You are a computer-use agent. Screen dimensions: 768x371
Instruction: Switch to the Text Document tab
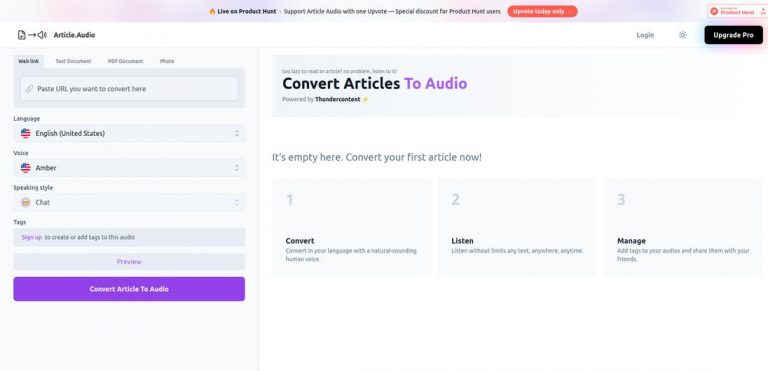pyautogui.click(x=73, y=61)
